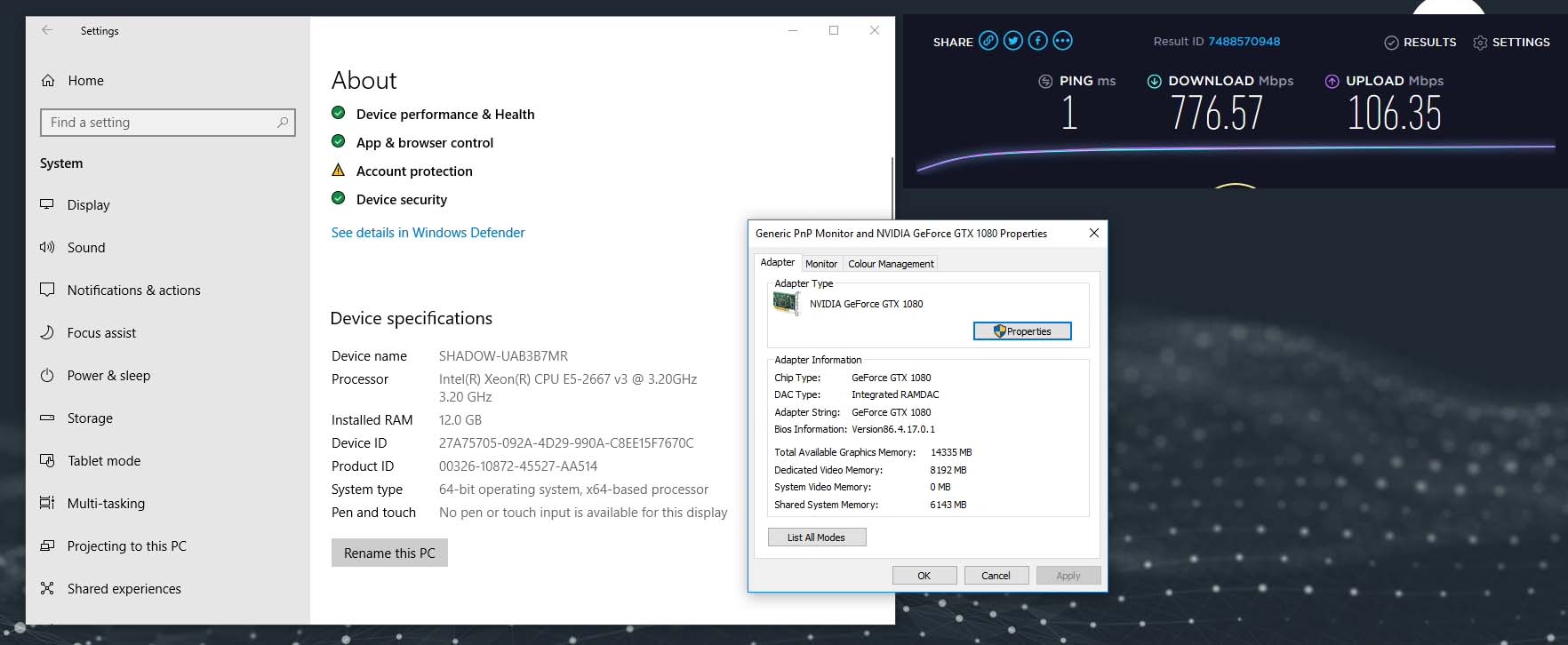The image size is (1568, 645).
Task: Click the adapter Properties button
Action: pyautogui.click(x=1021, y=331)
